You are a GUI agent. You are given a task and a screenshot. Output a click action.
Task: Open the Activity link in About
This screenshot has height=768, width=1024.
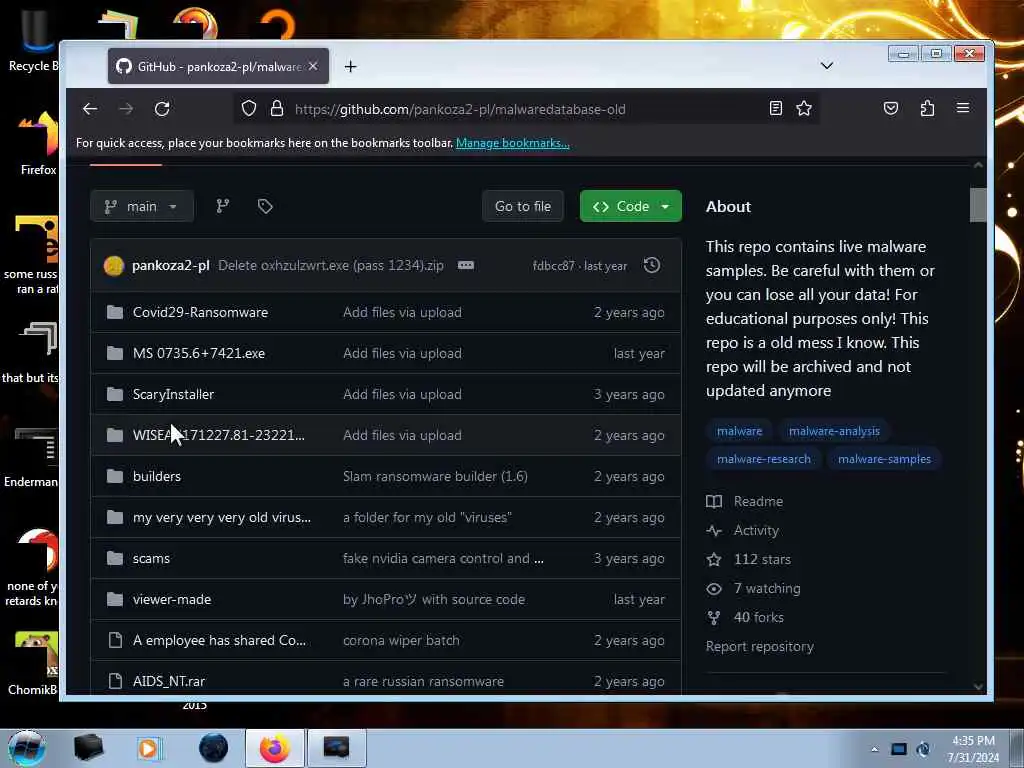(x=743, y=530)
